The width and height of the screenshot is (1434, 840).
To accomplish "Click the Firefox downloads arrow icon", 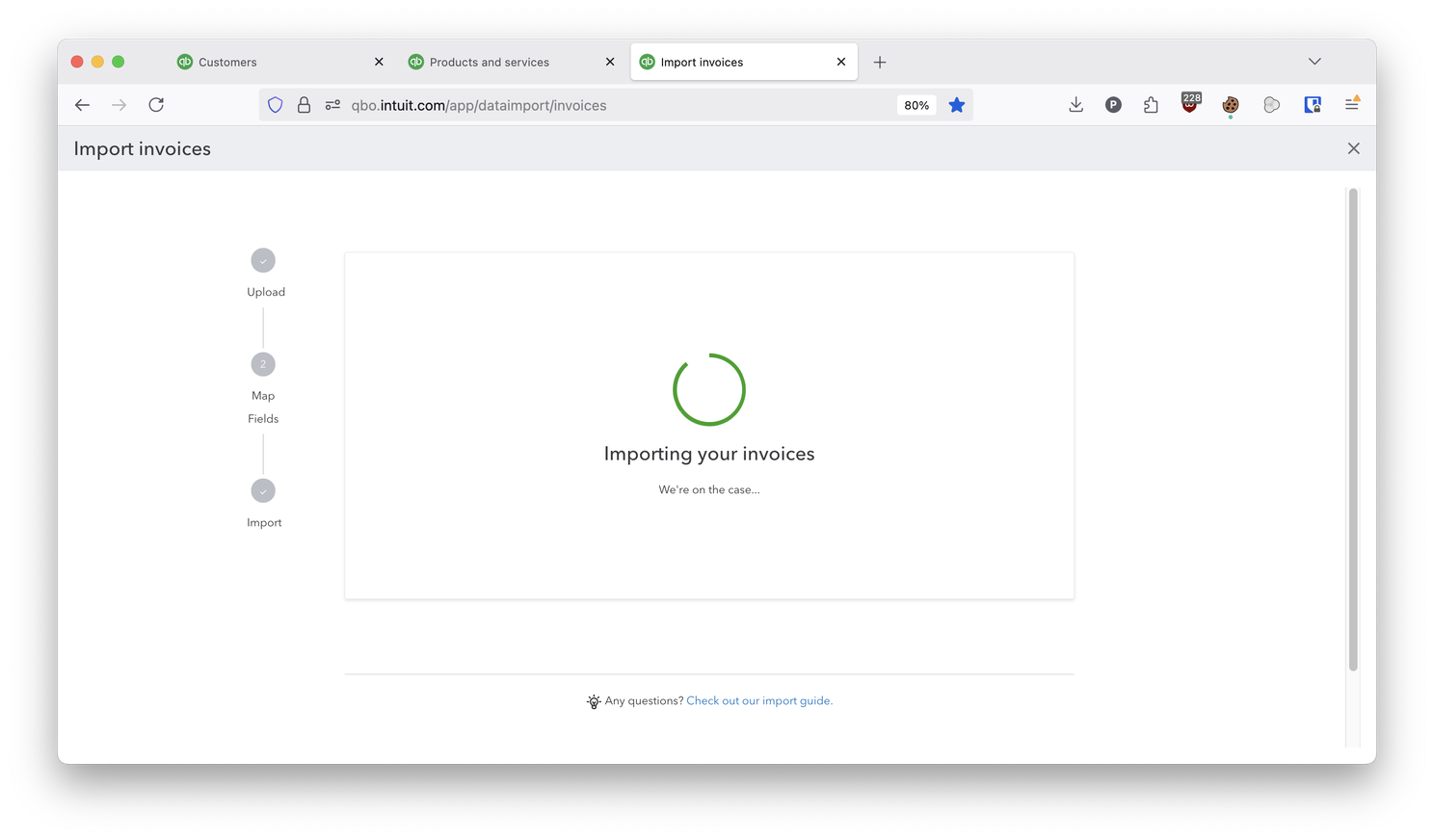I will [1075, 105].
